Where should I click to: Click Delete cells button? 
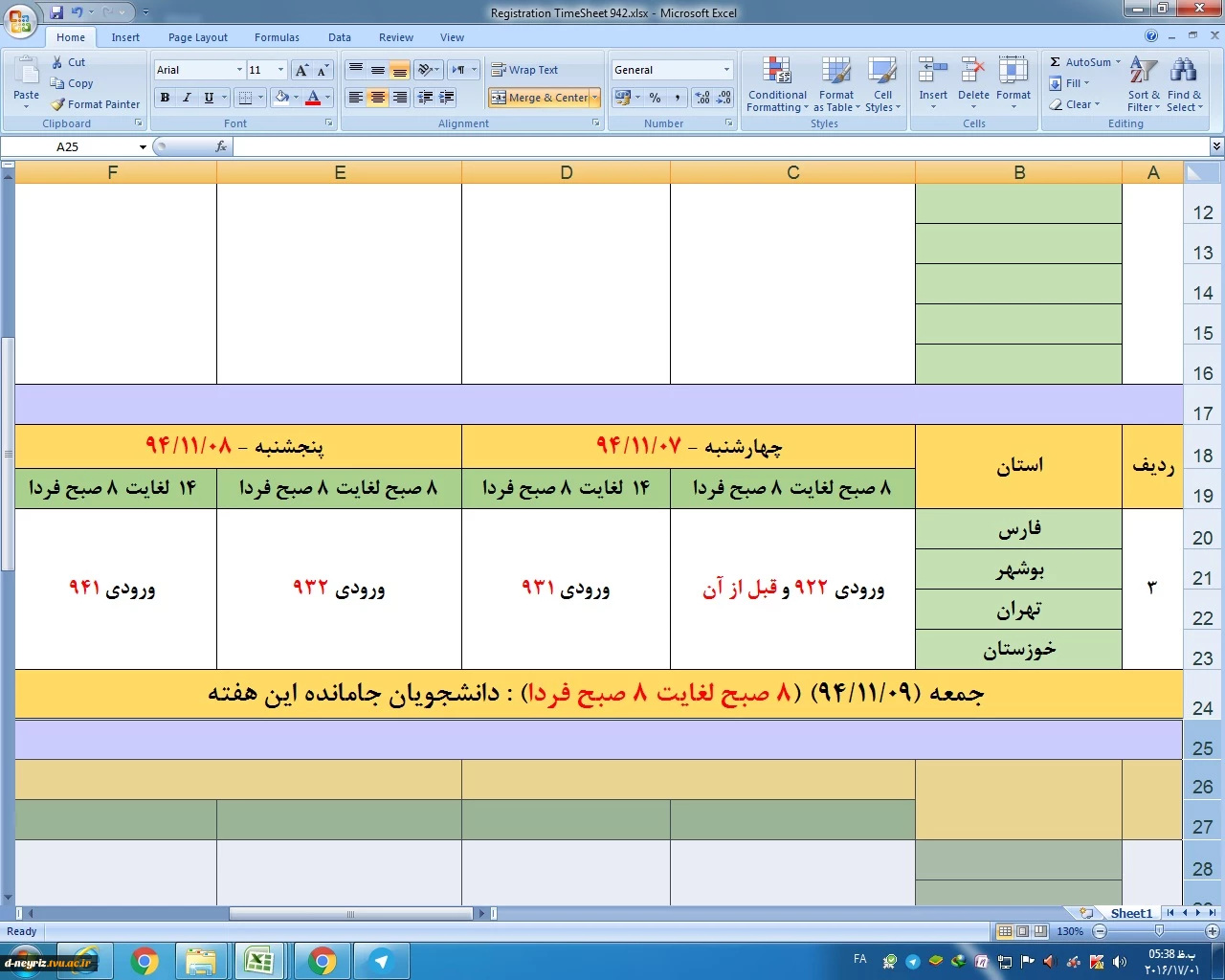click(973, 84)
